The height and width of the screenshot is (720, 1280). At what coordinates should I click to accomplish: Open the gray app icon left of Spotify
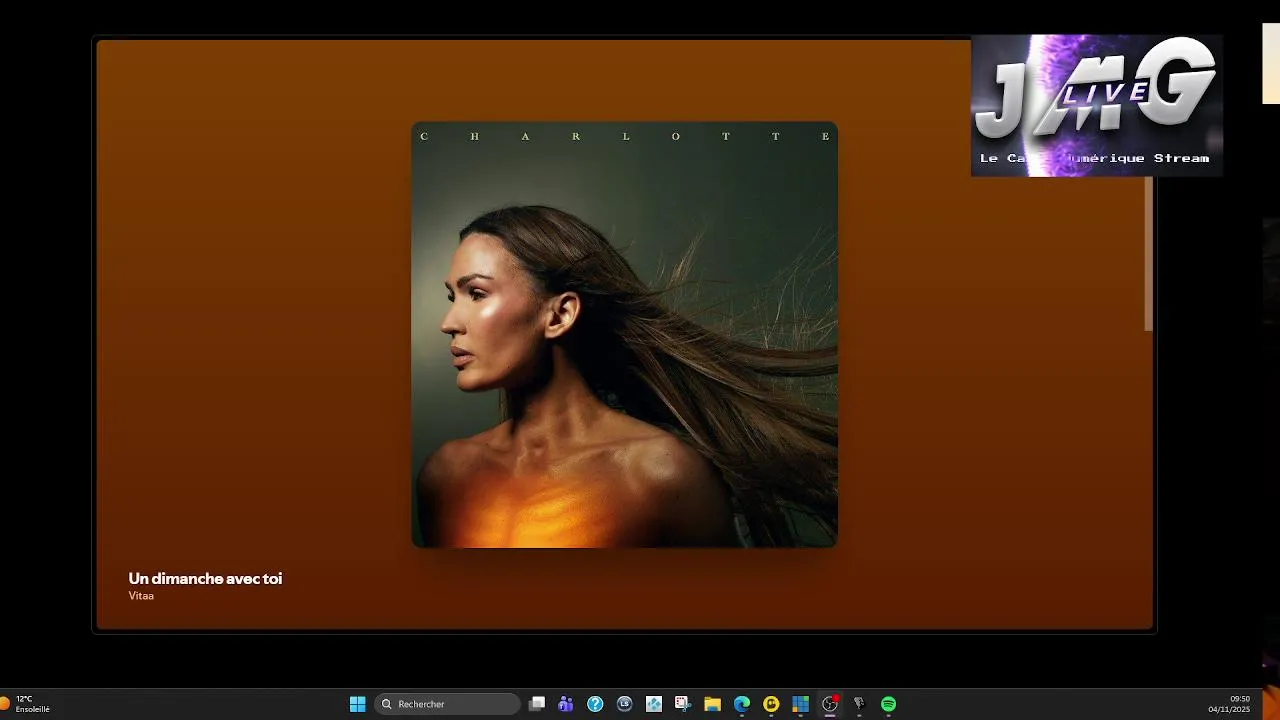(859, 704)
